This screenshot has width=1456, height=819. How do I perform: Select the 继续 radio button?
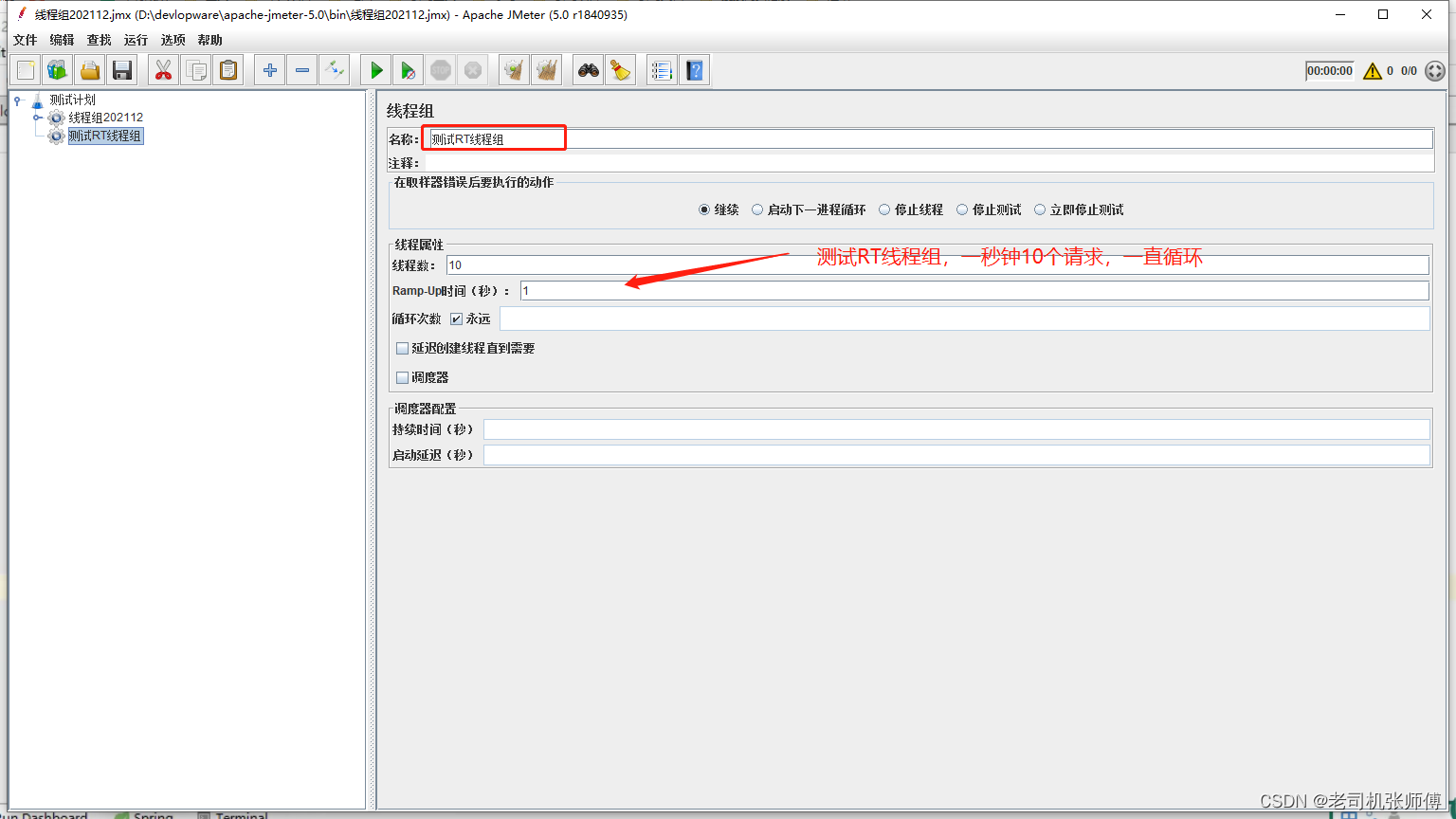click(704, 209)
